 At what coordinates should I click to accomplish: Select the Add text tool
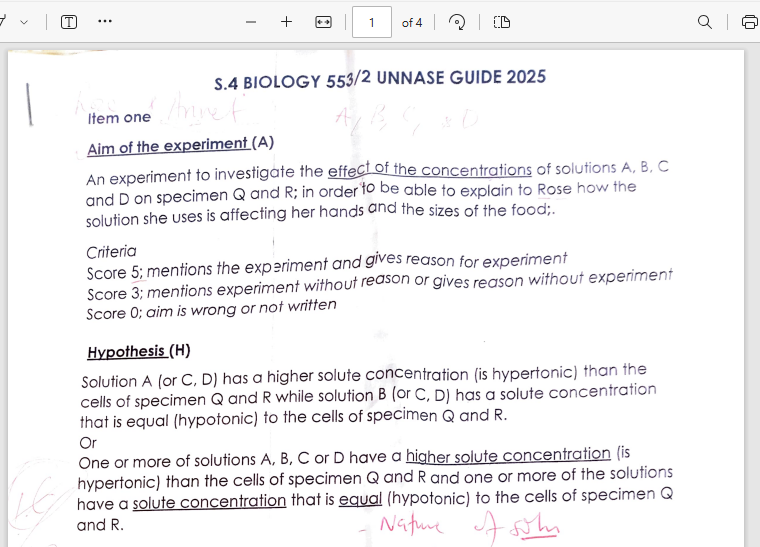[x=69, y=22]
